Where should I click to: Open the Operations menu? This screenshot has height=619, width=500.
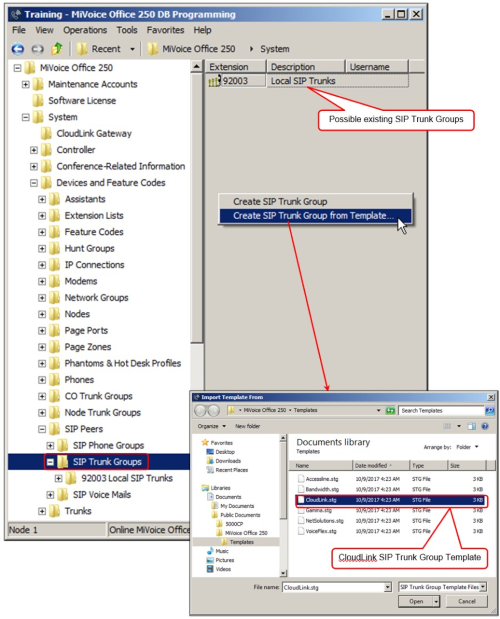pyautogui.click(x=85, y=30)
